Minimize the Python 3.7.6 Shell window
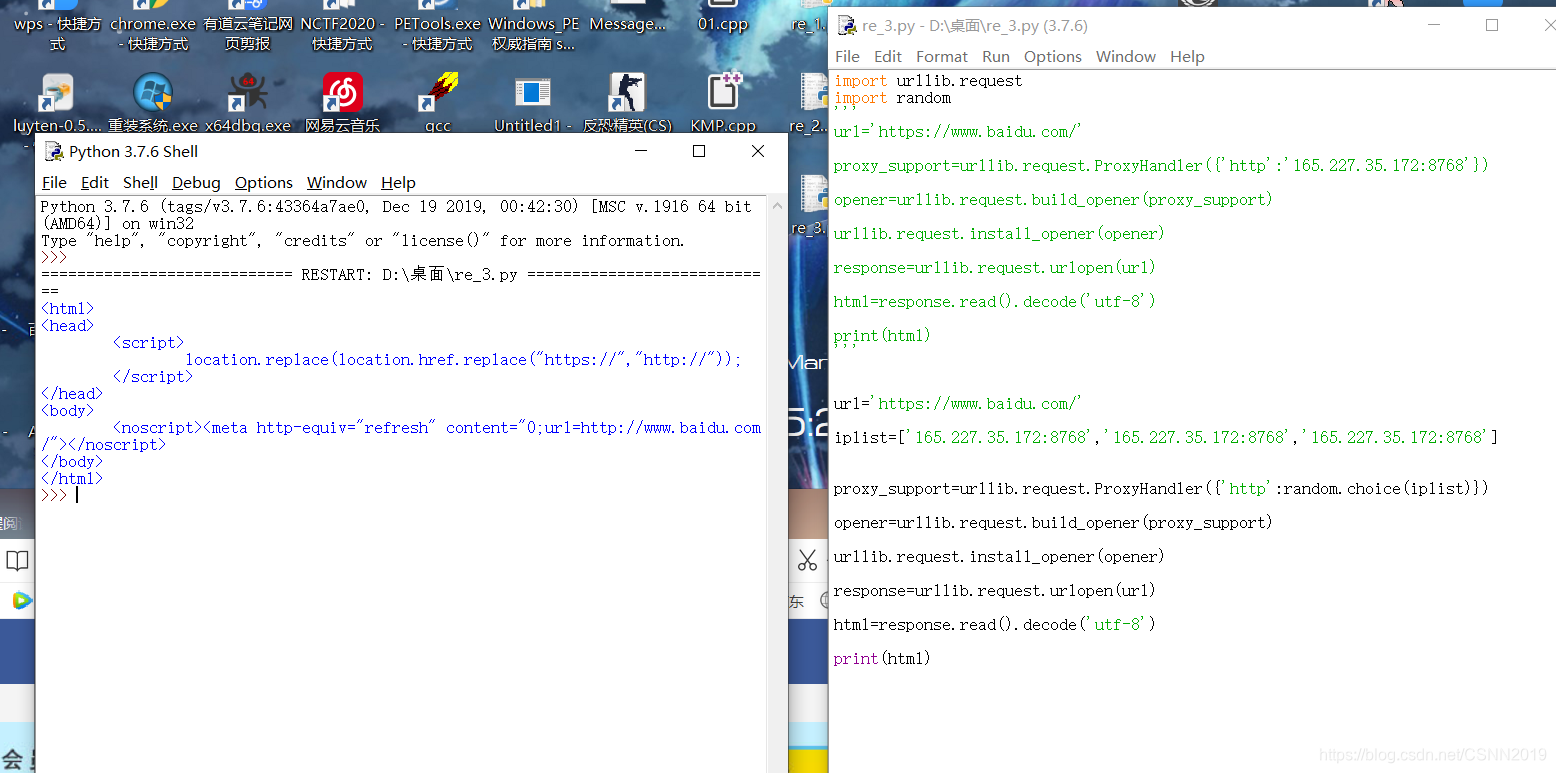1556x773 pixels. [x=641, y=151]
